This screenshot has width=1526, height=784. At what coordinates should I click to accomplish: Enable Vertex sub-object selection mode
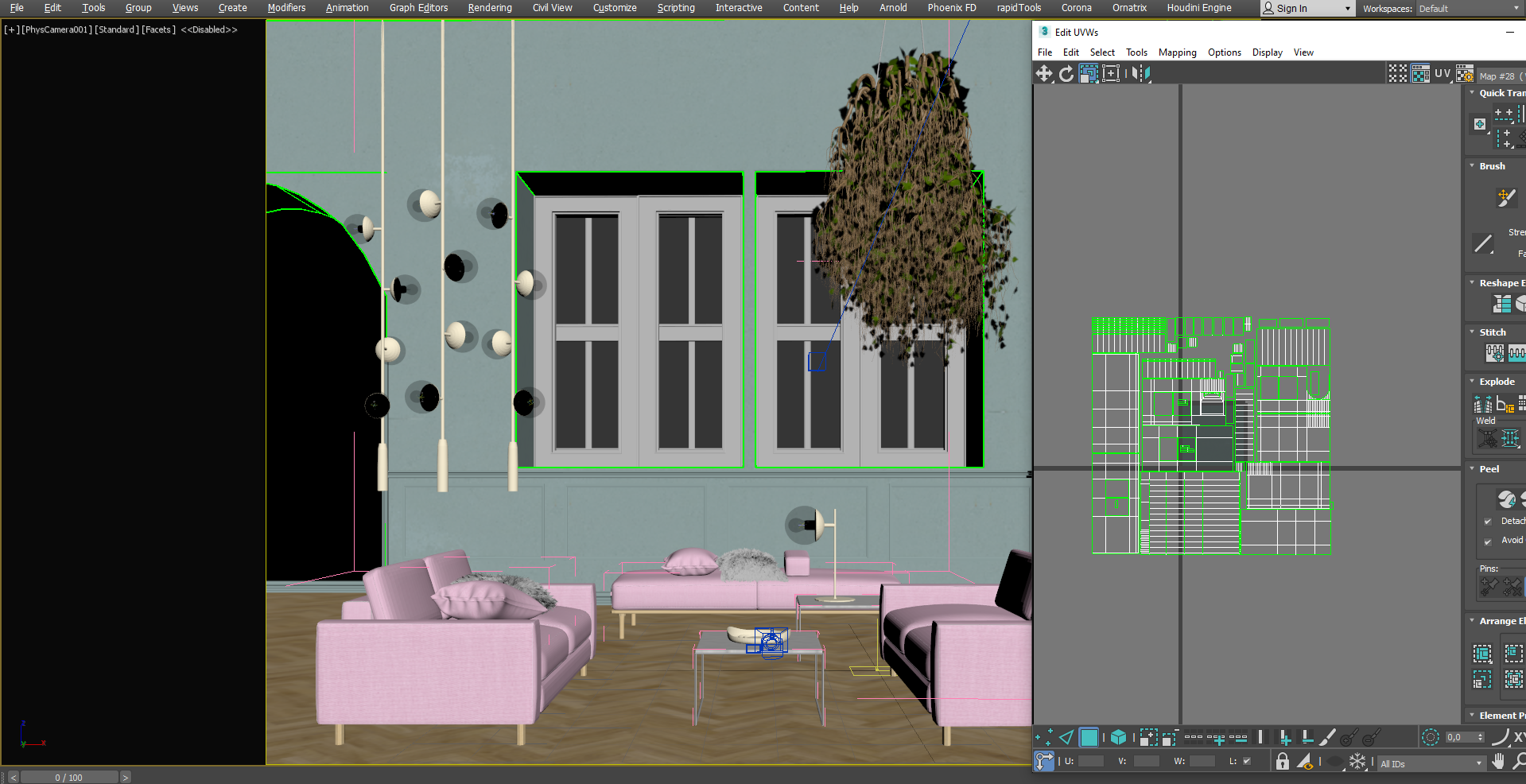(1043, 738)
